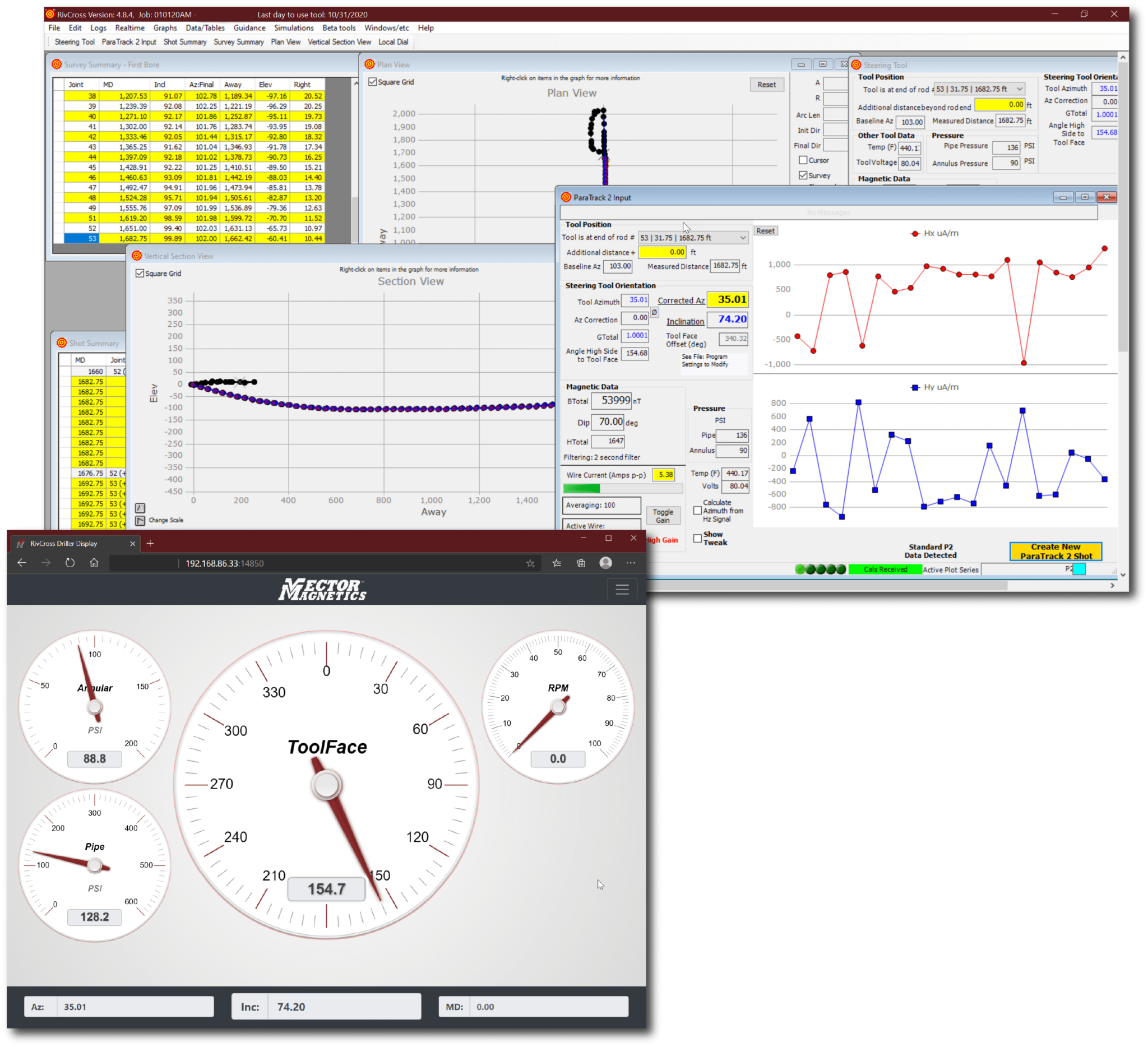
Task: Click the Toggle Gain button
Action: 663,516
